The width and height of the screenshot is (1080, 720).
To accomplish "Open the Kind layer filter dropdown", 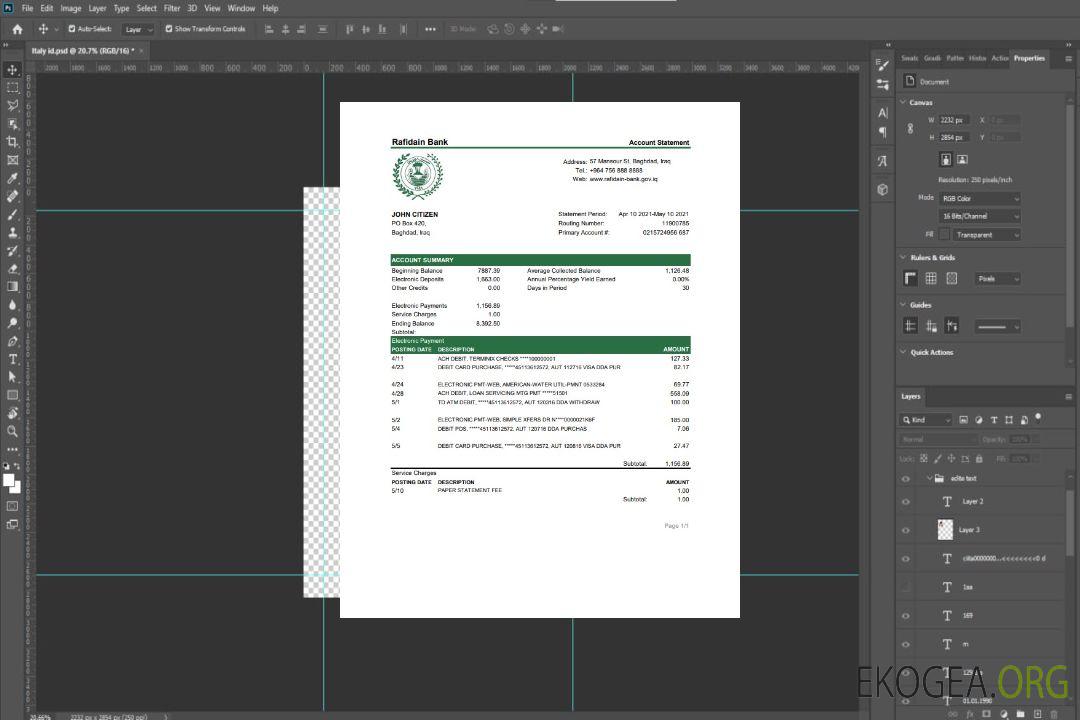I will [x=926, y=420].
